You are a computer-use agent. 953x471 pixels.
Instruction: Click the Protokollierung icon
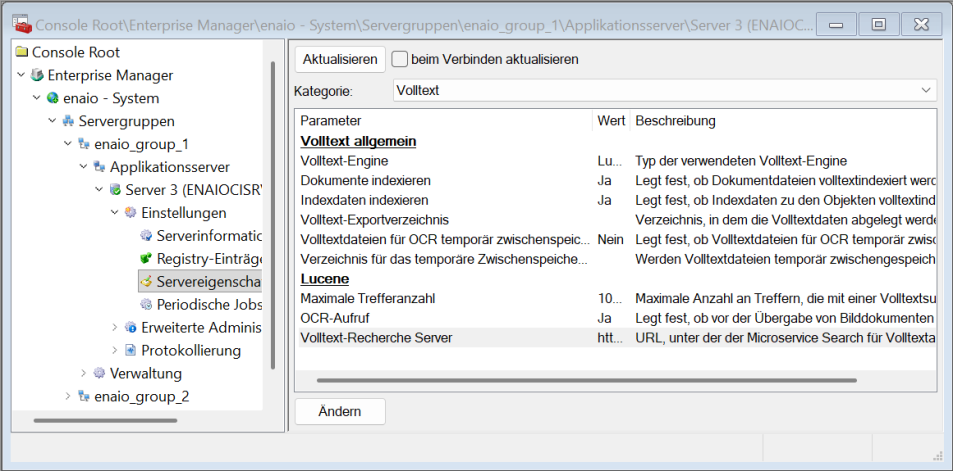130,350
